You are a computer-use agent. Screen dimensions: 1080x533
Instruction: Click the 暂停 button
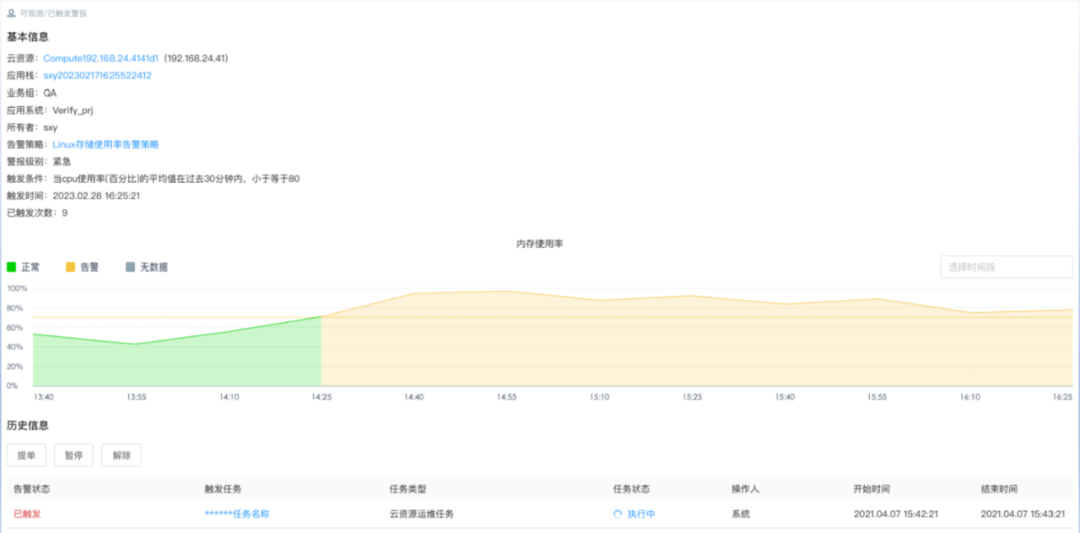pyautogui.click(x=74, y=455)
